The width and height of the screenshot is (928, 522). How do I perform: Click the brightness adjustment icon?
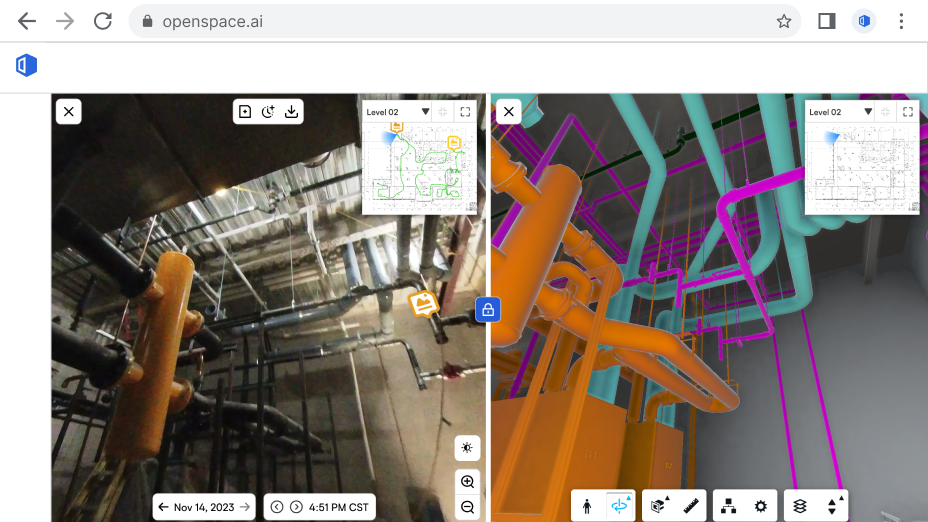tap(467, 447)
